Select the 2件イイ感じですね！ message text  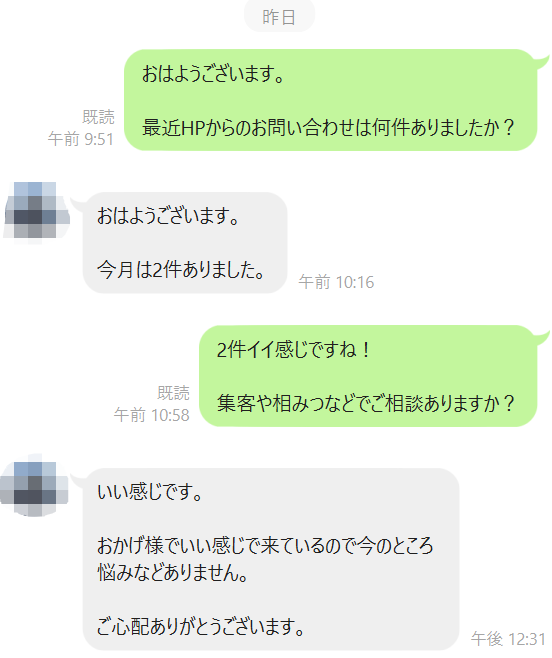[293, 350]
